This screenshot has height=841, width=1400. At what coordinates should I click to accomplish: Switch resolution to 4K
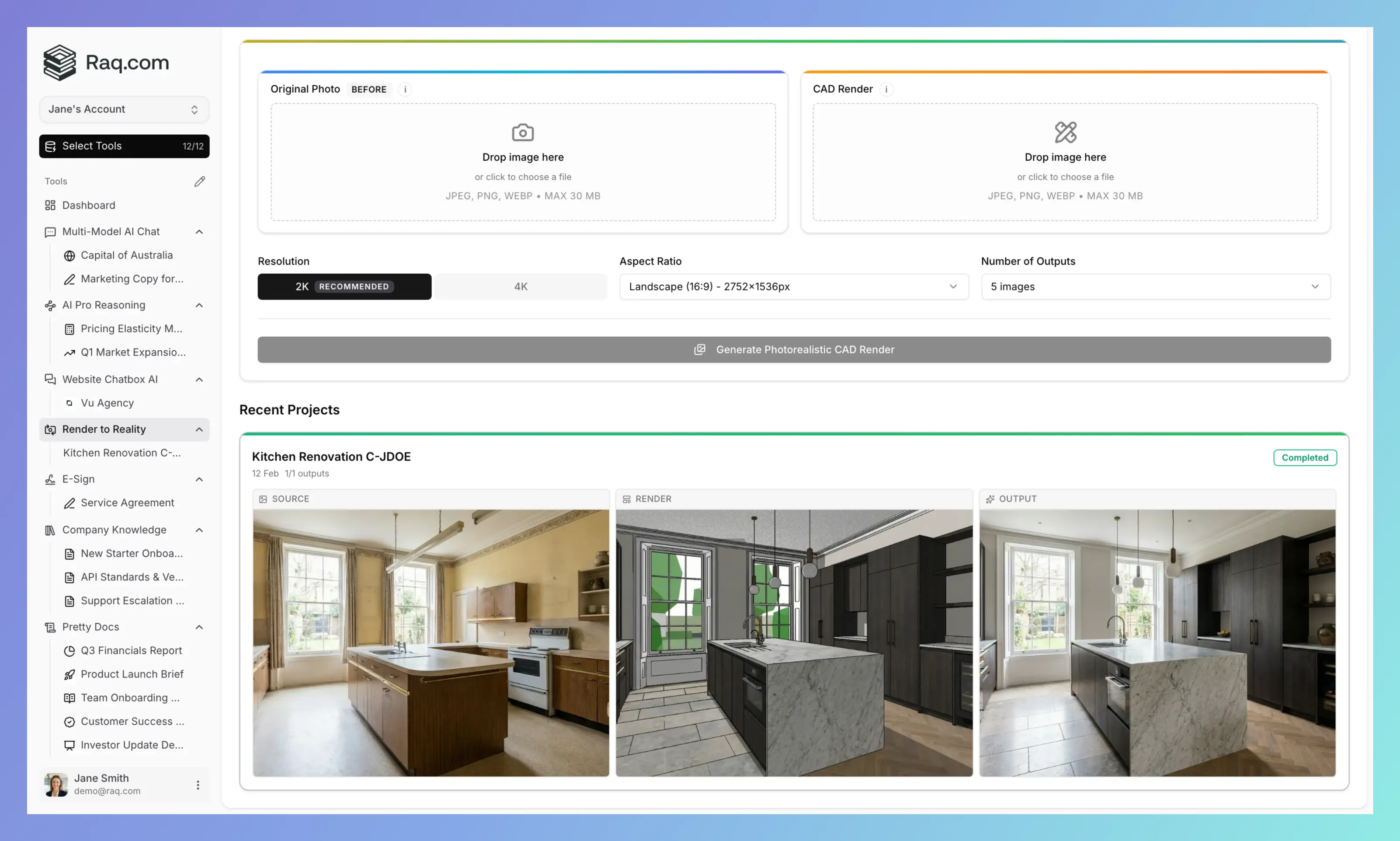click(521, 286)
